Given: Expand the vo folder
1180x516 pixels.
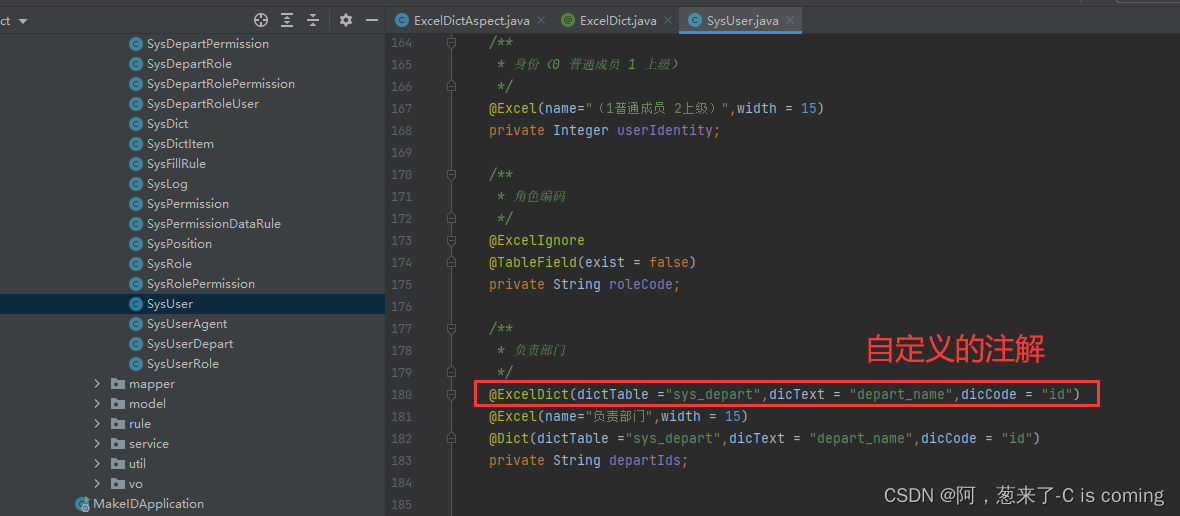Looking at the screenshot, I should click(97, 484).
